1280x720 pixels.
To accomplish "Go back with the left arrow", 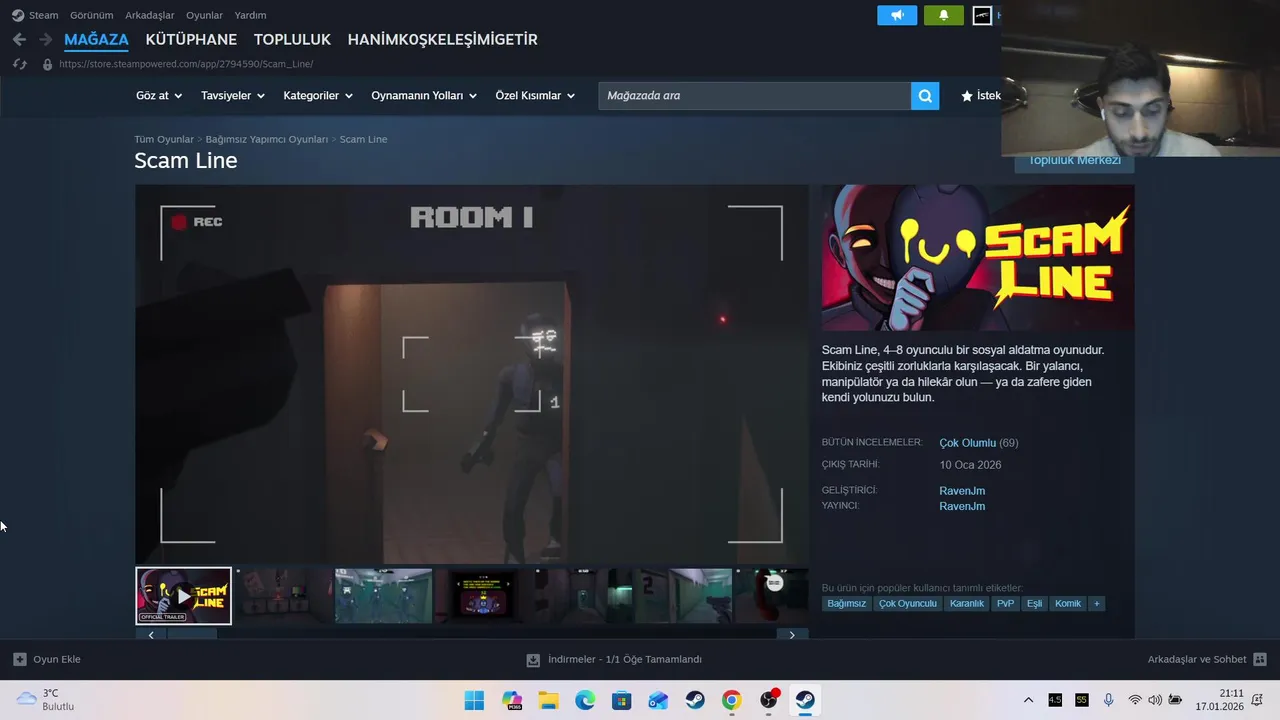I will (19, 39).
